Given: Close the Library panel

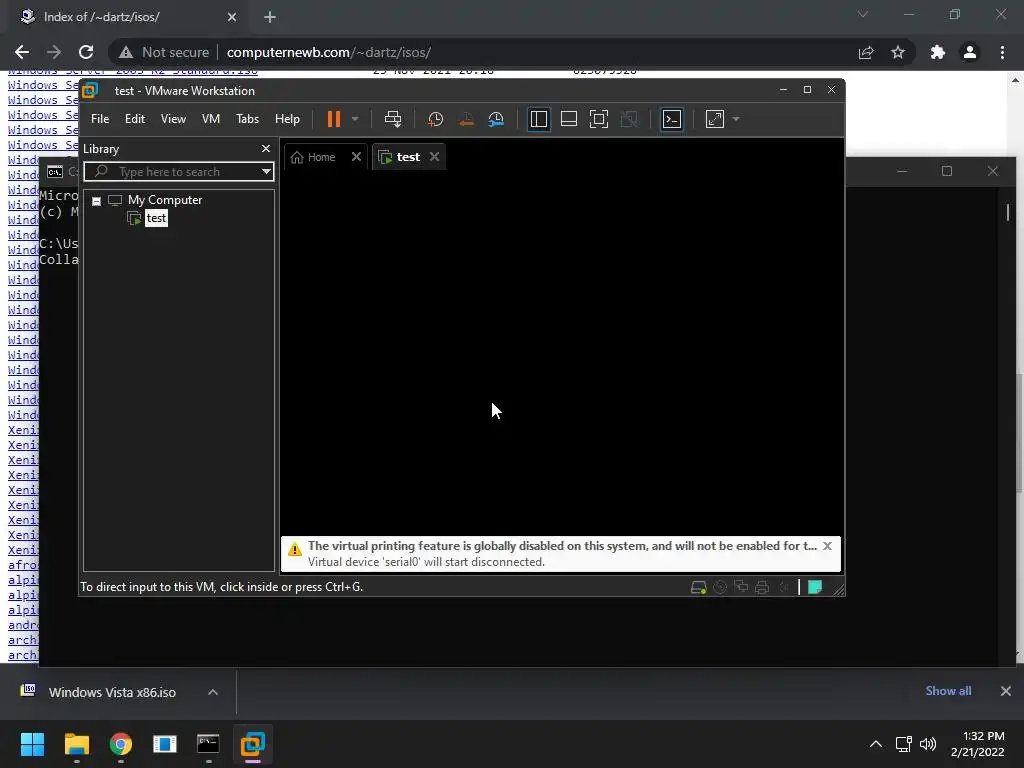Looking at the screenshot, I should pos(266,149).
